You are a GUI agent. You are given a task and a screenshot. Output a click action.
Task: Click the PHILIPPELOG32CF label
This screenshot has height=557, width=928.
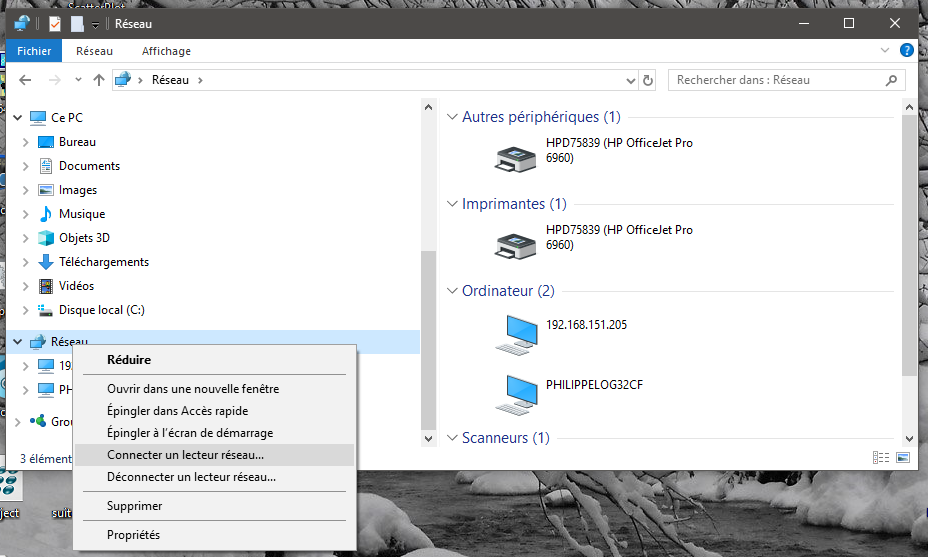point(594,385)
